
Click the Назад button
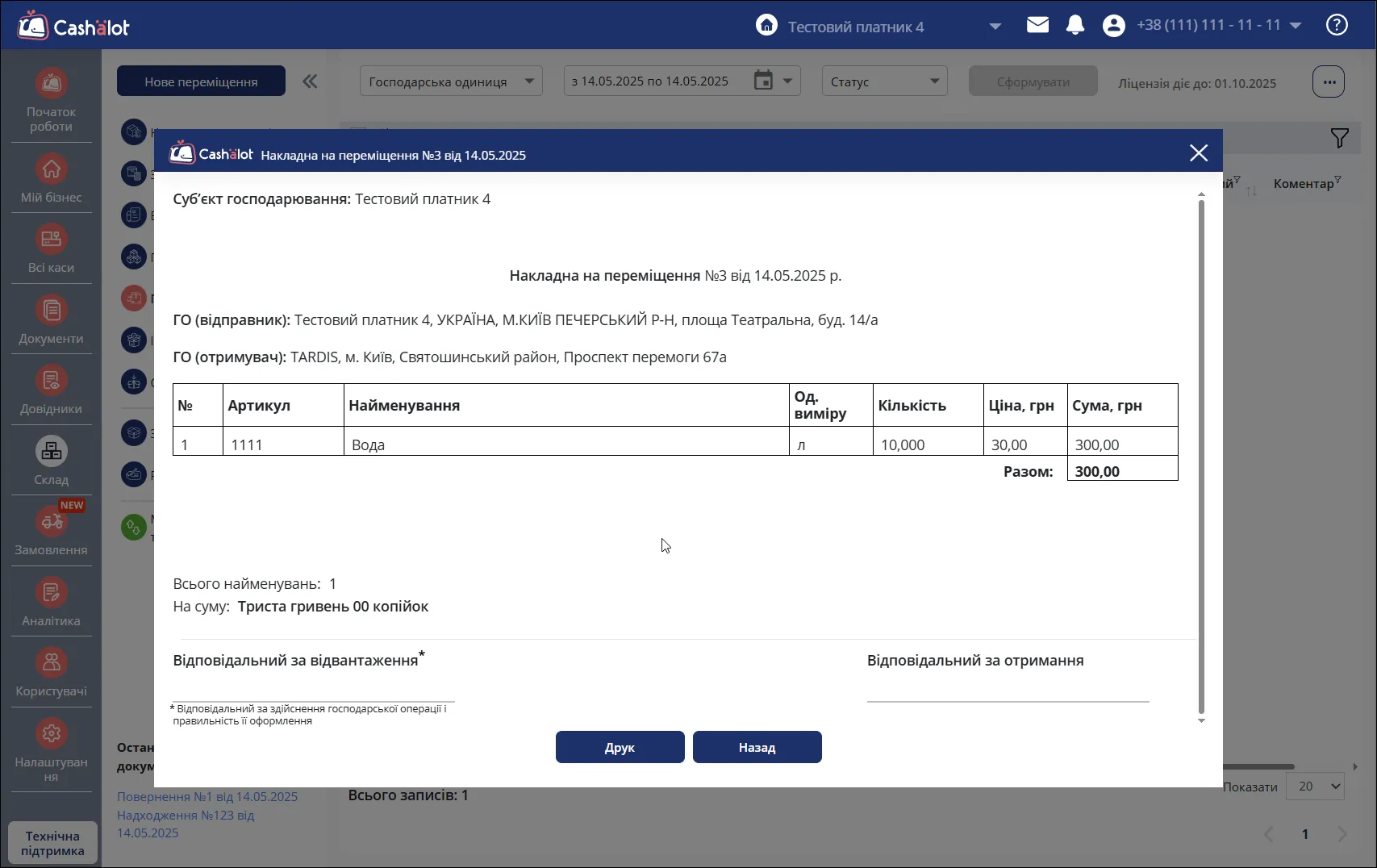757,747
